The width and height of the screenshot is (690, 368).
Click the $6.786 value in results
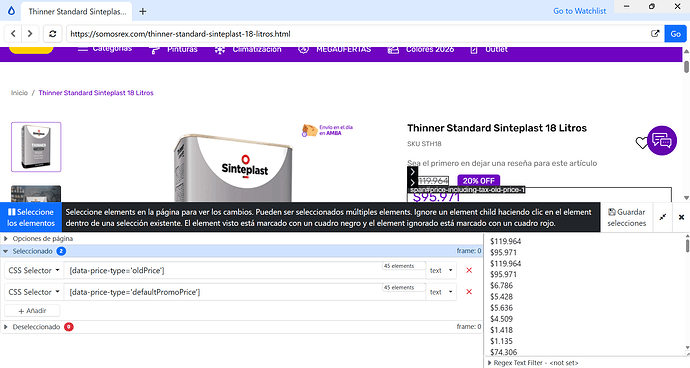(501, 286)
